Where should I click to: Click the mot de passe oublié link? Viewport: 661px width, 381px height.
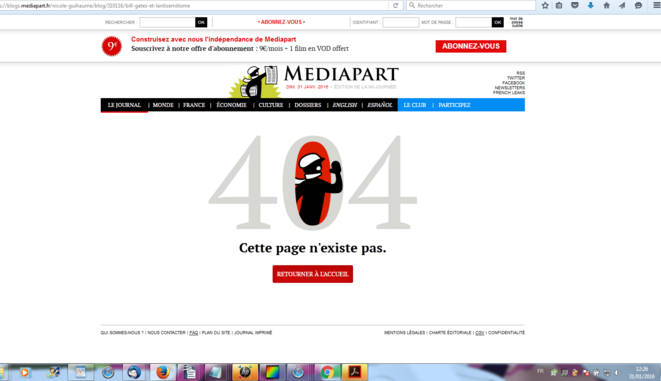(x=516, y=22)
